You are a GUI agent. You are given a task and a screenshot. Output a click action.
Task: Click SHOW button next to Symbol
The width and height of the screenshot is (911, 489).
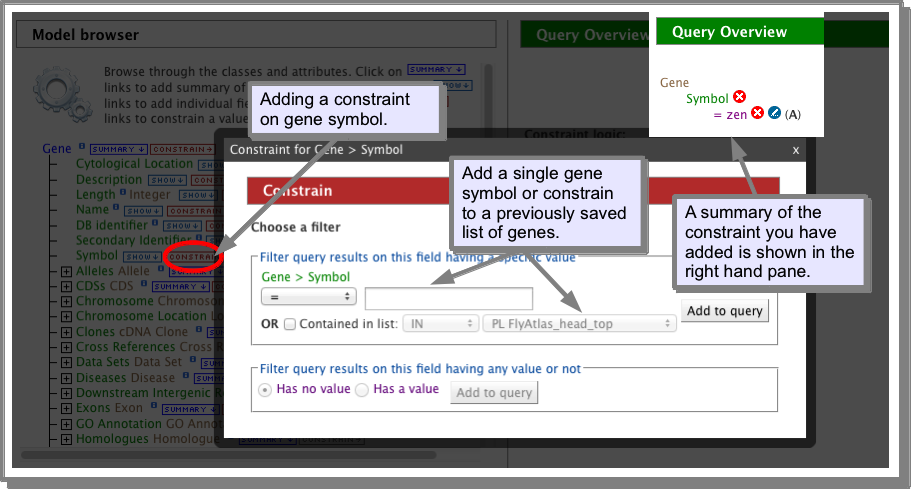point(142,257)
